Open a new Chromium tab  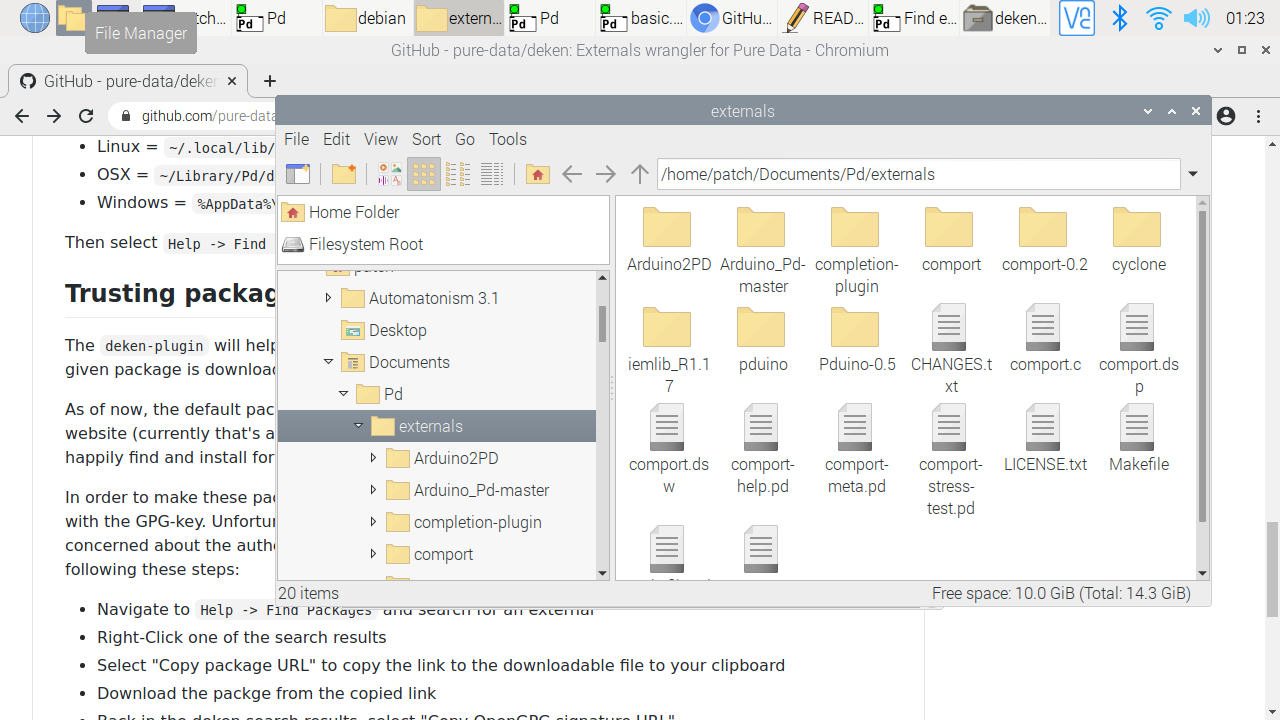pyautogui.click(x=269, y=81)
